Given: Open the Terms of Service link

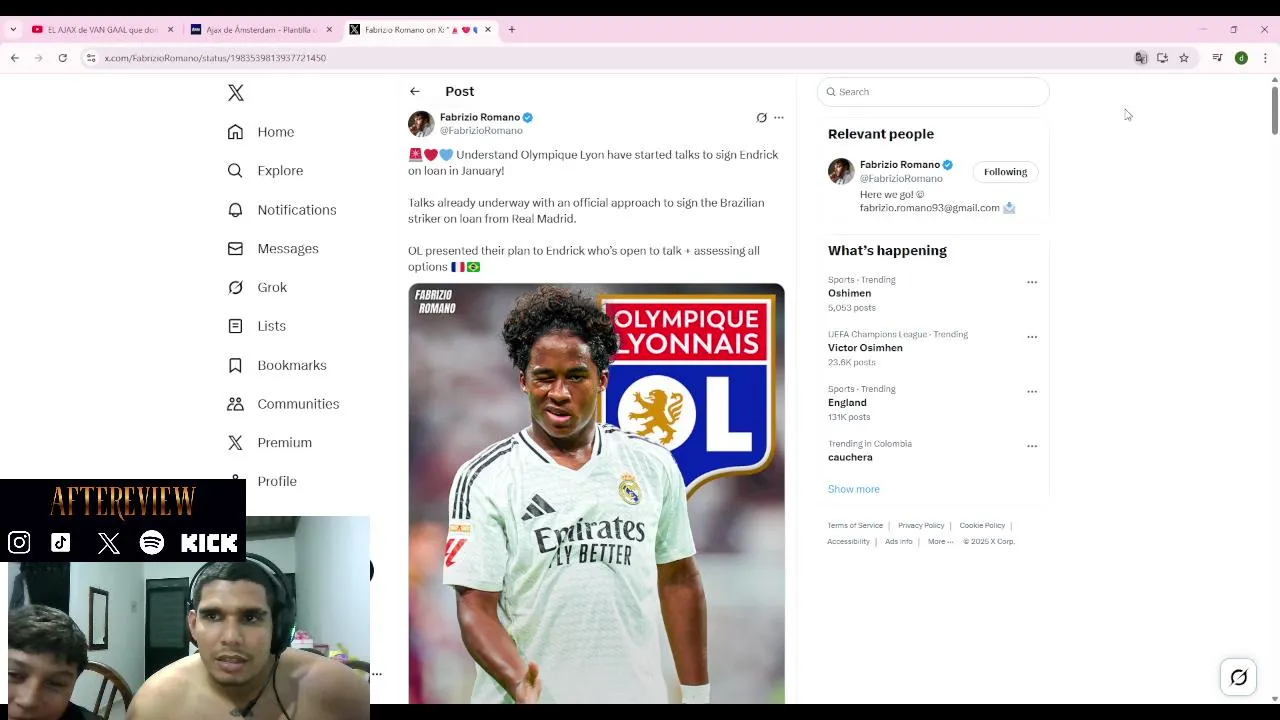Looking at the screenshot, I should [855, 526].
